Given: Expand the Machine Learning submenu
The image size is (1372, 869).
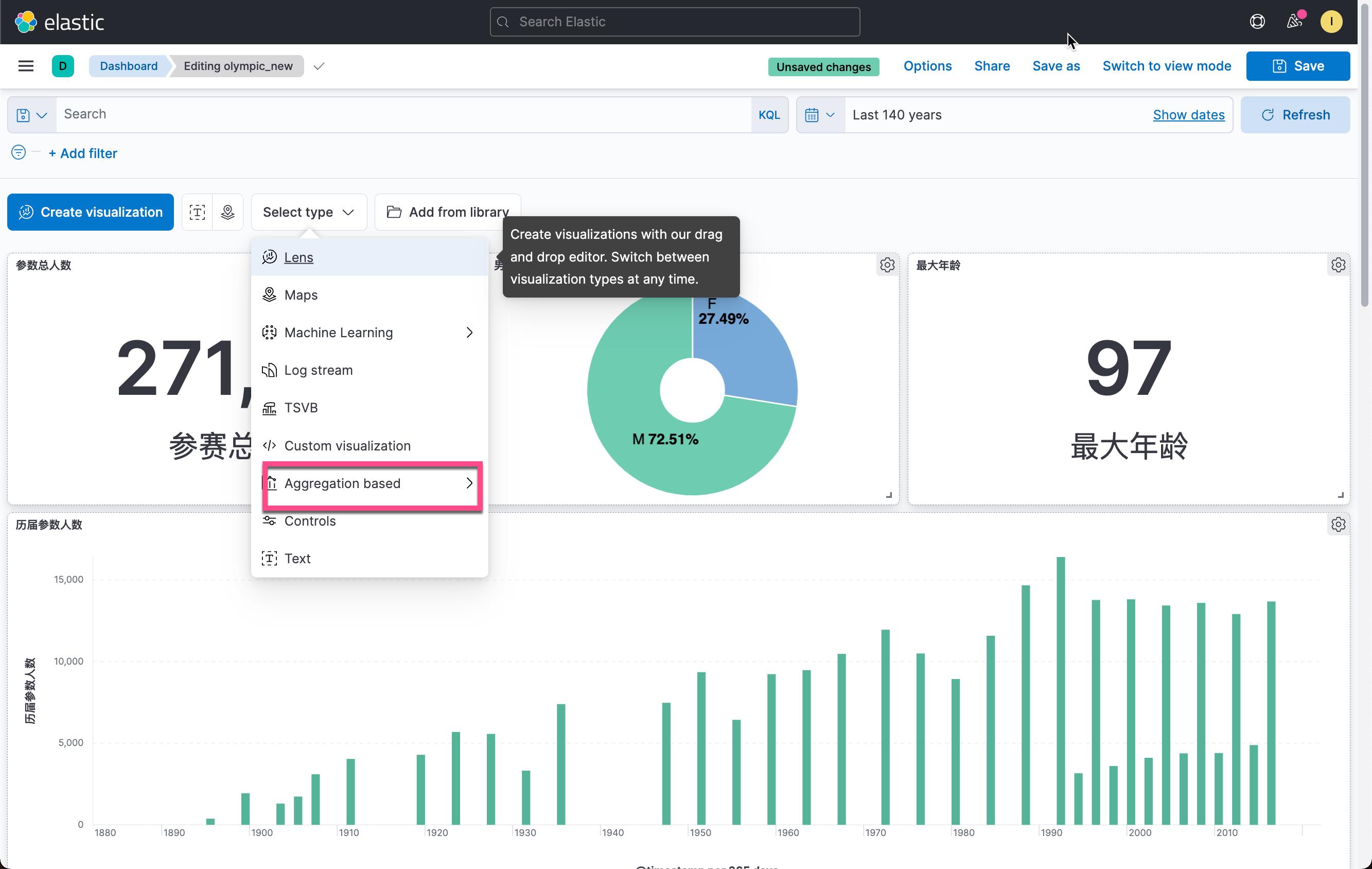Looking at the screenshot, I should pyautogui.click(x=369, y=333).
